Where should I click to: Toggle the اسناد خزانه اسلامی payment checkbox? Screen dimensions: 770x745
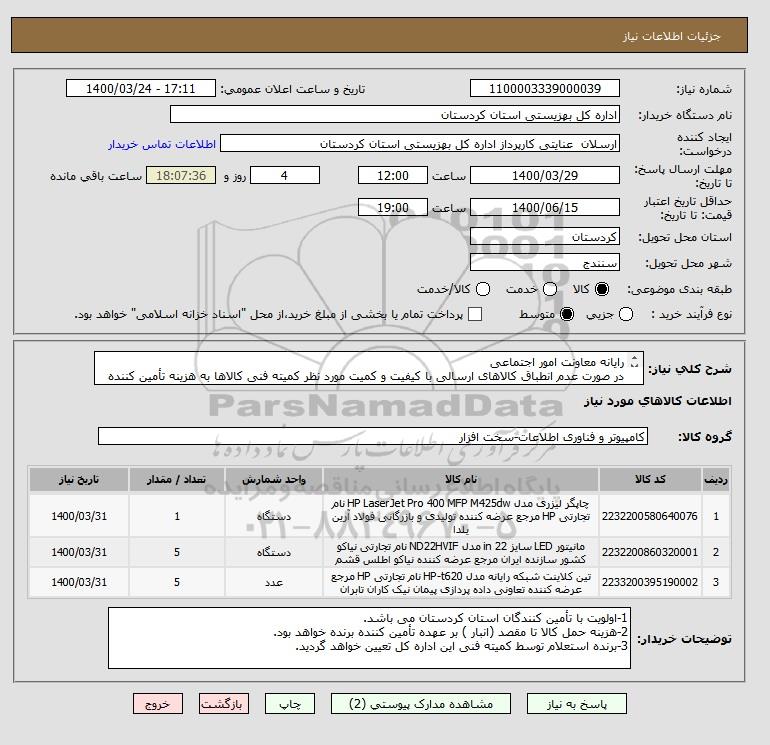point(475,314)
